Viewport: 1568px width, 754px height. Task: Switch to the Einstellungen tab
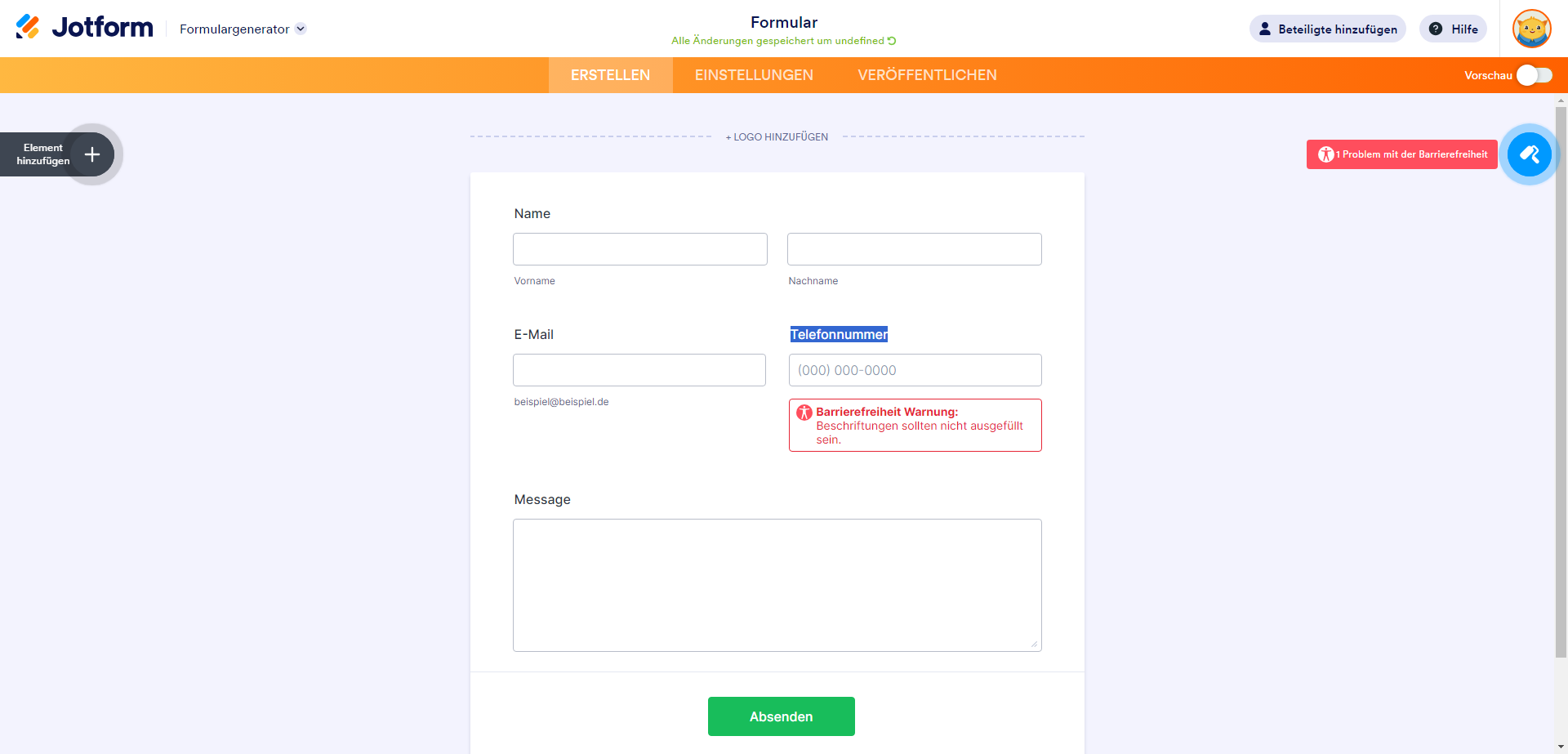(x=754, y=75)
